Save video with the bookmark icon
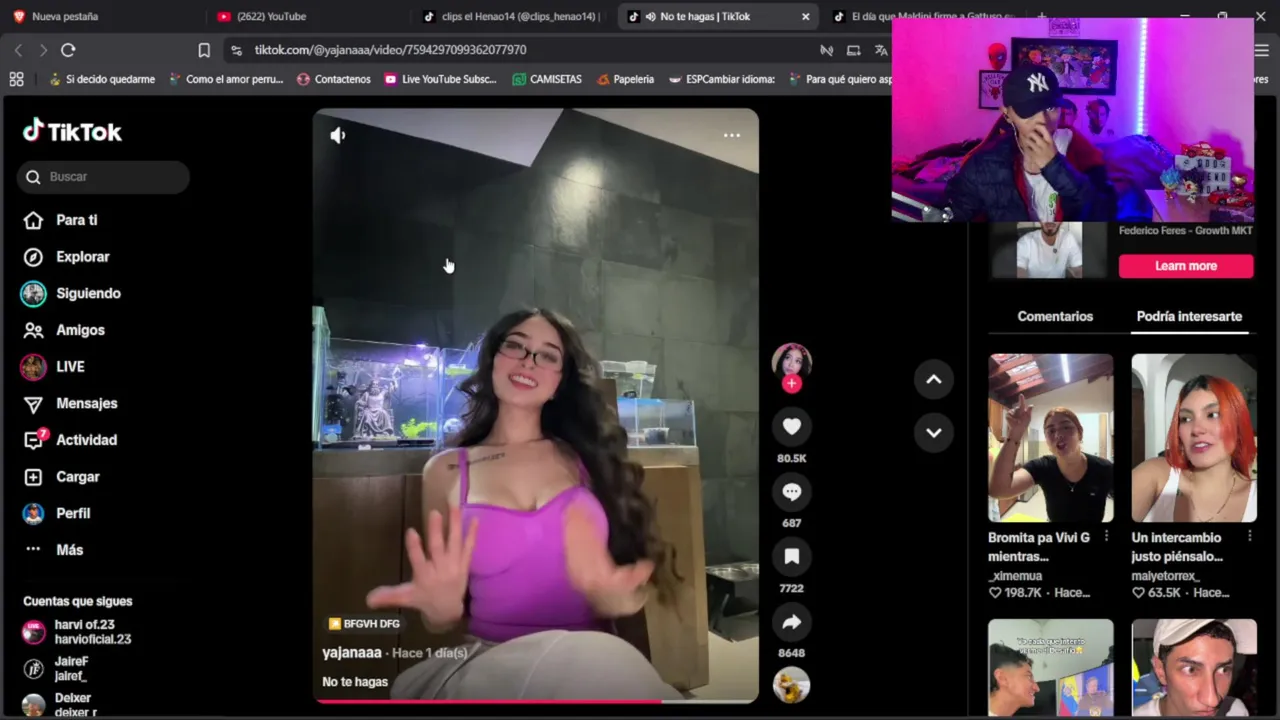Image resolution: width=1280 pixels, height=720 pixels. click(x=791, y=557)
